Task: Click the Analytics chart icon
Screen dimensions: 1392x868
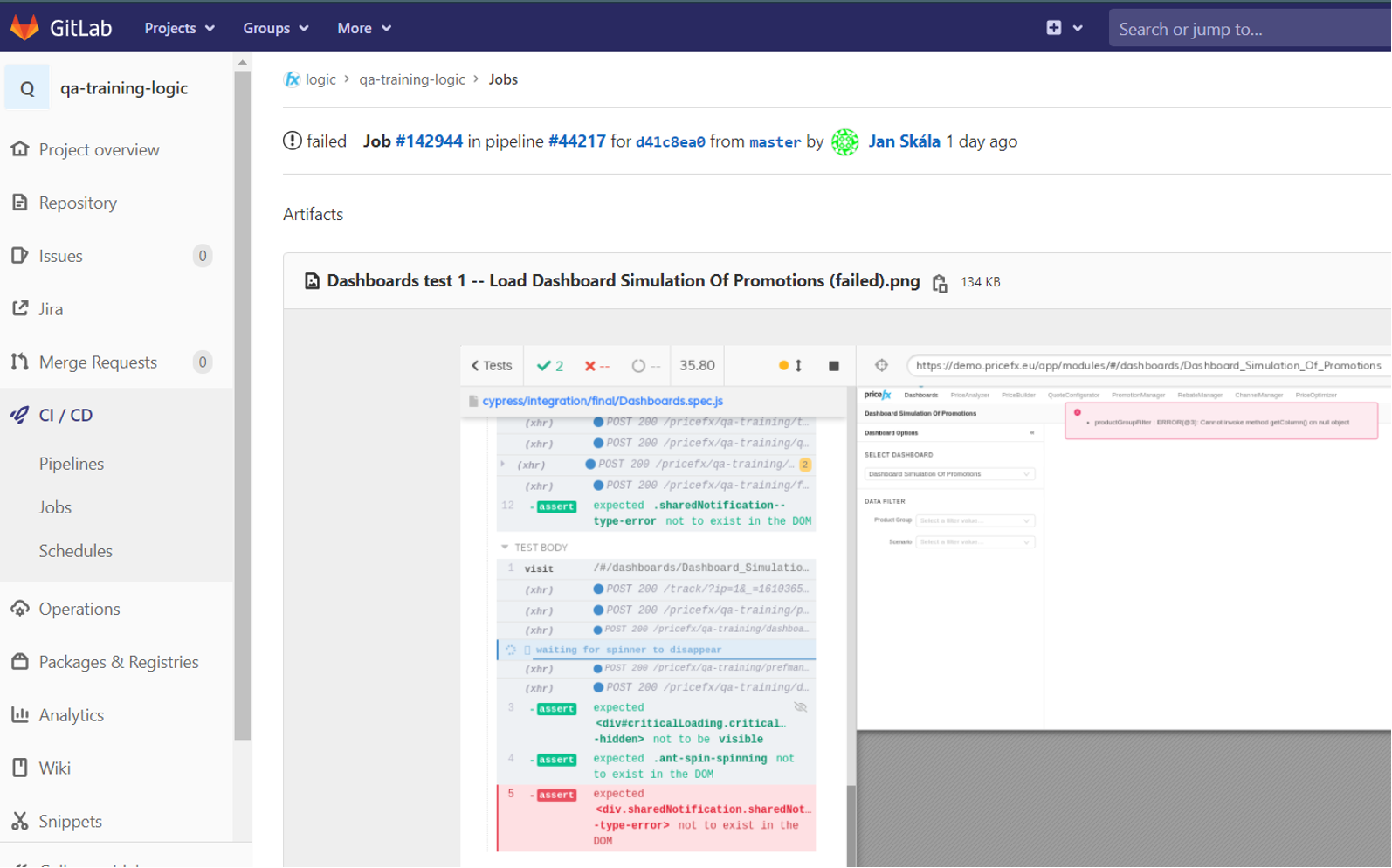Action: (x=20, y=714)
